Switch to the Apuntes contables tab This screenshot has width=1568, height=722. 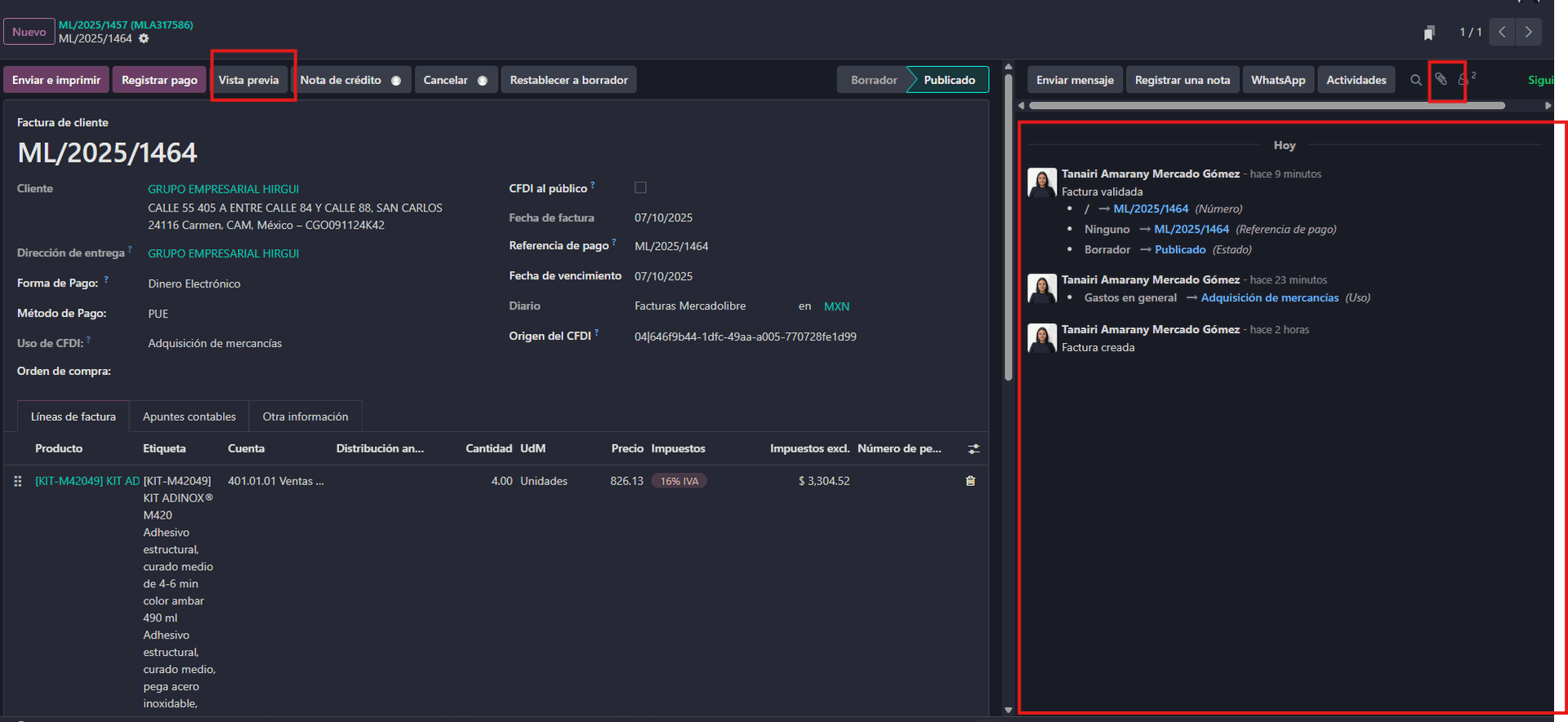[x=189, y=417]
